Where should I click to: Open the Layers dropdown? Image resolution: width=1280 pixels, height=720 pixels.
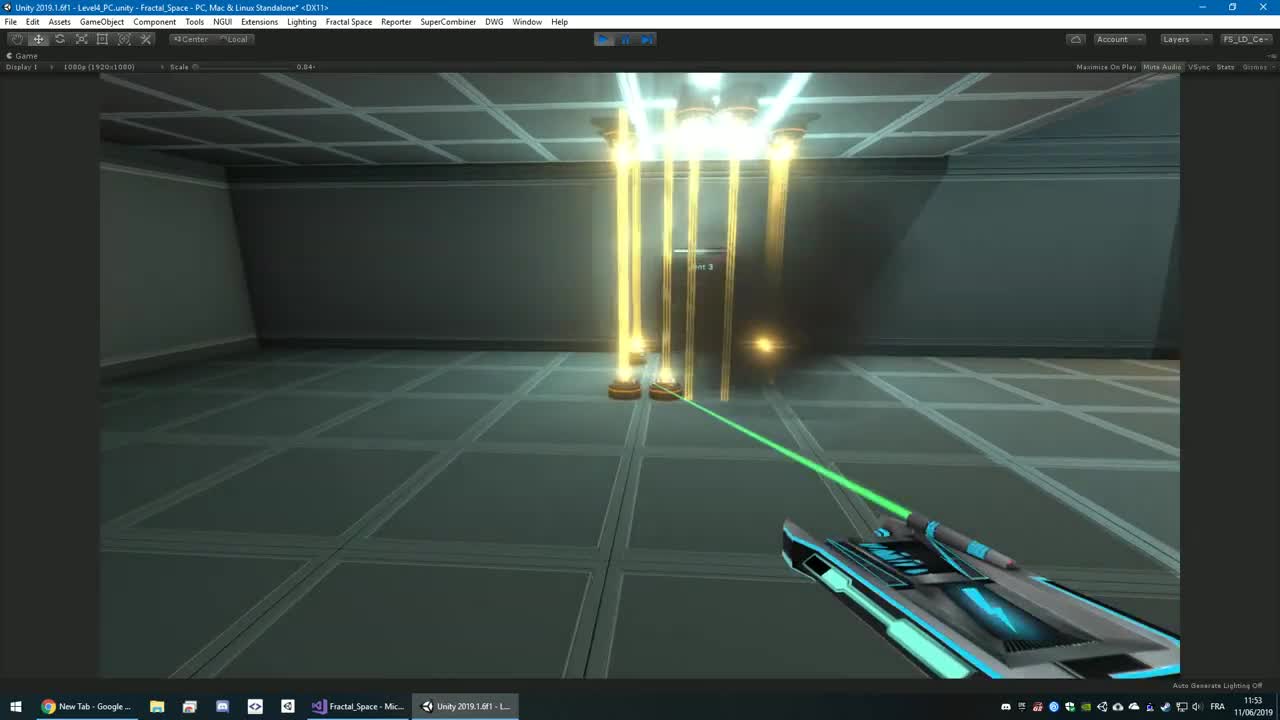pos(1185,39)
